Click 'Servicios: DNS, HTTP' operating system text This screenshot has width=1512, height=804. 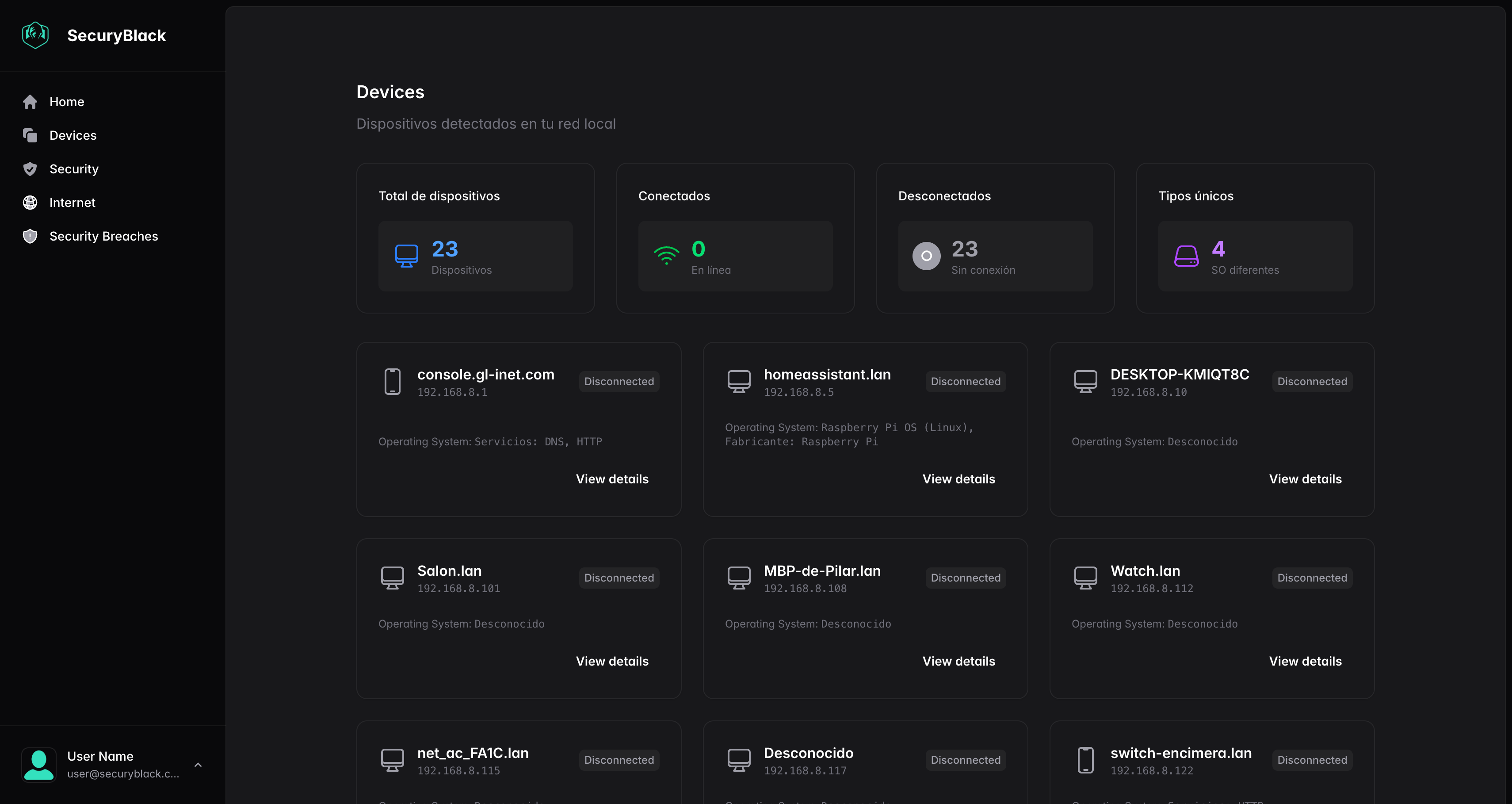[538, 442]
